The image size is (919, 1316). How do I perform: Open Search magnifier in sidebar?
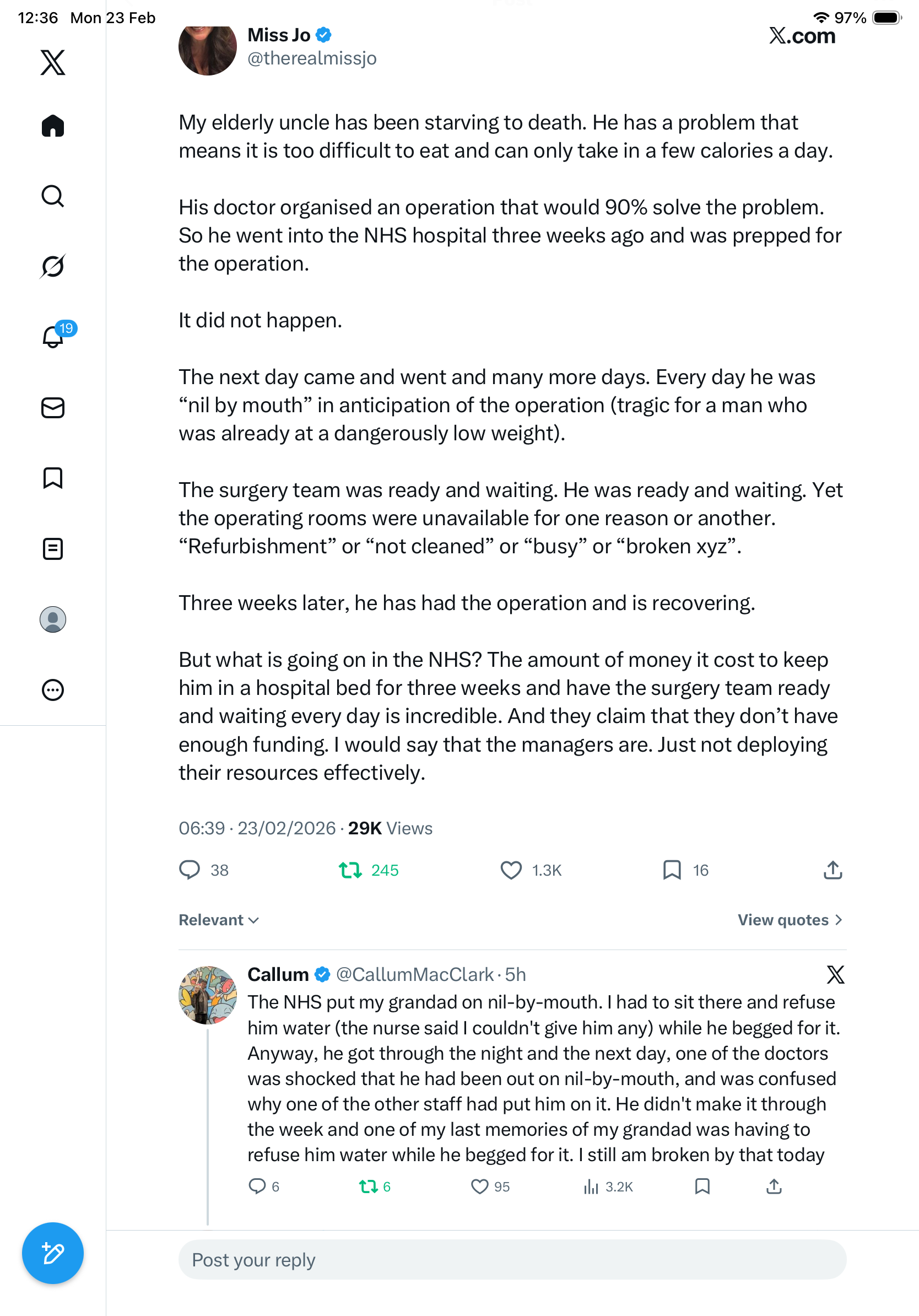click(x=53, y=196)
